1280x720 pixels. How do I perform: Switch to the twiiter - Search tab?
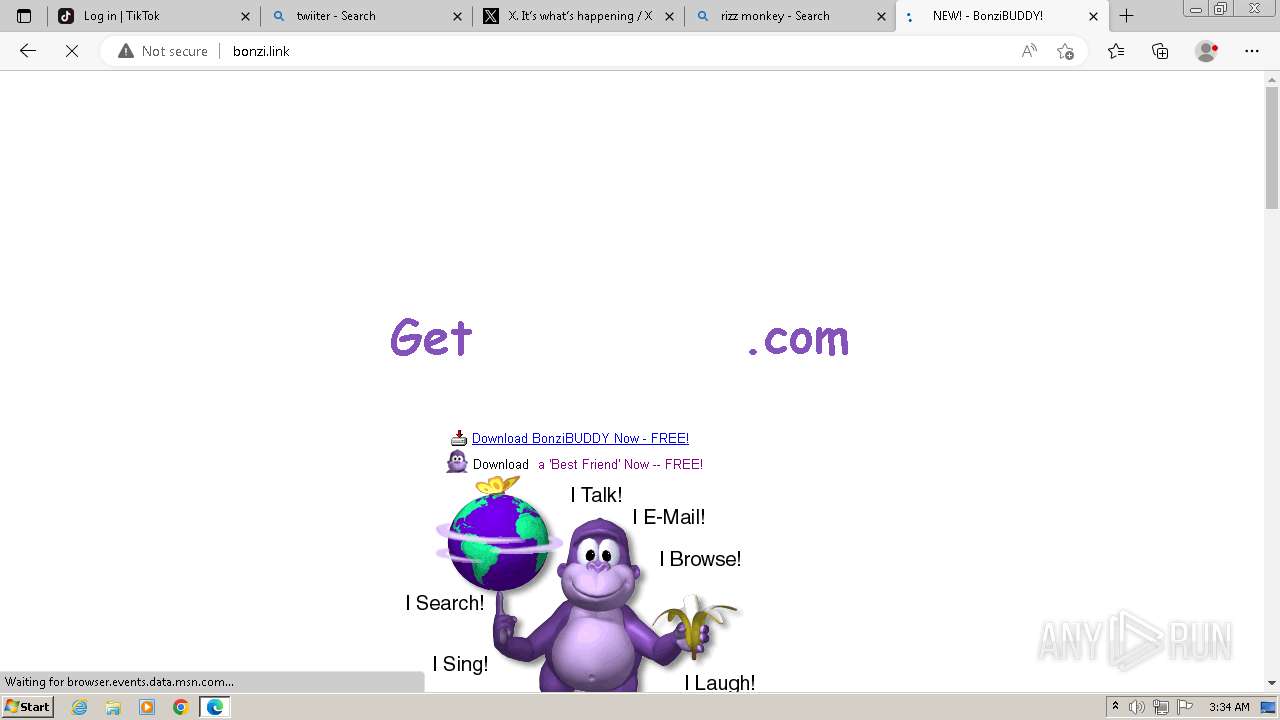coord(367,16)
